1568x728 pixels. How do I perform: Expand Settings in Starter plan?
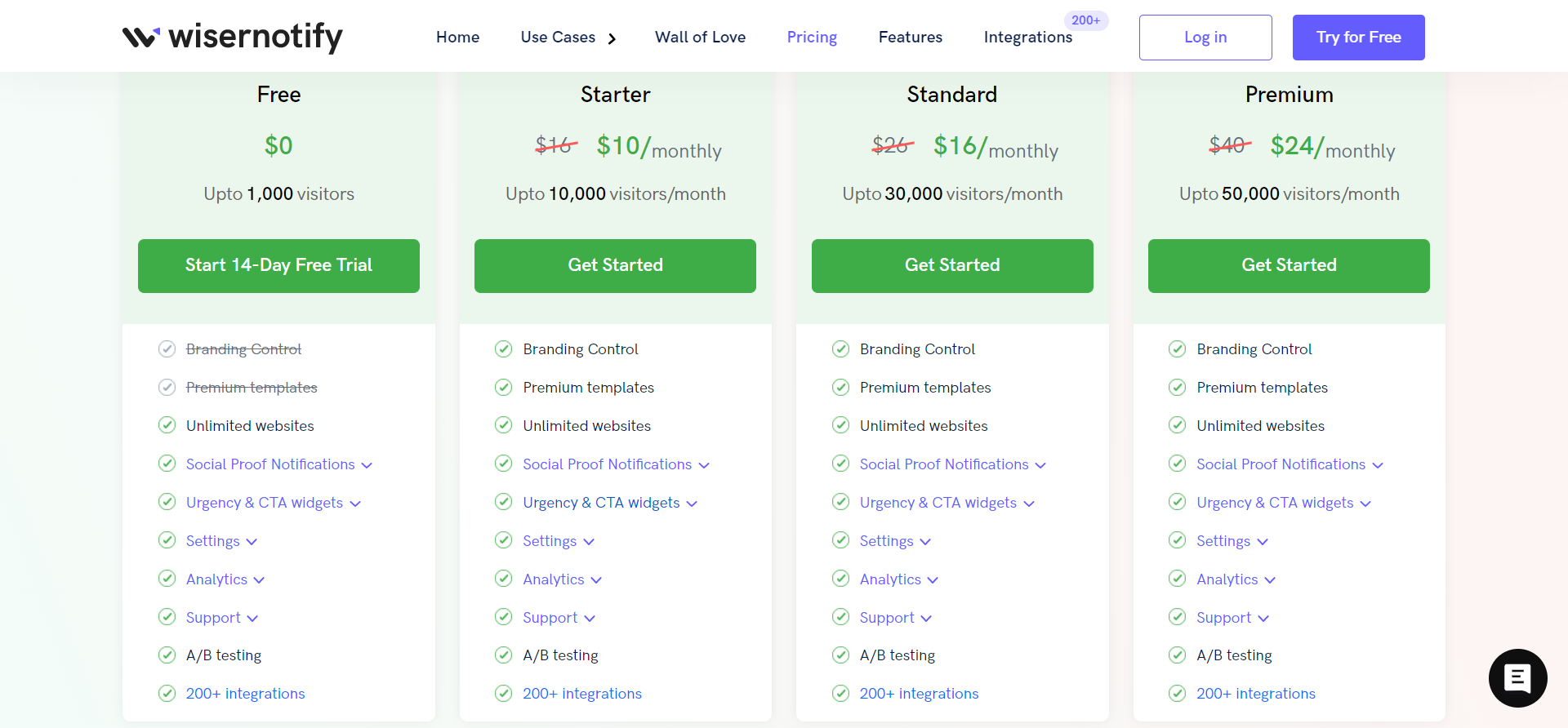tap(559, 541)
